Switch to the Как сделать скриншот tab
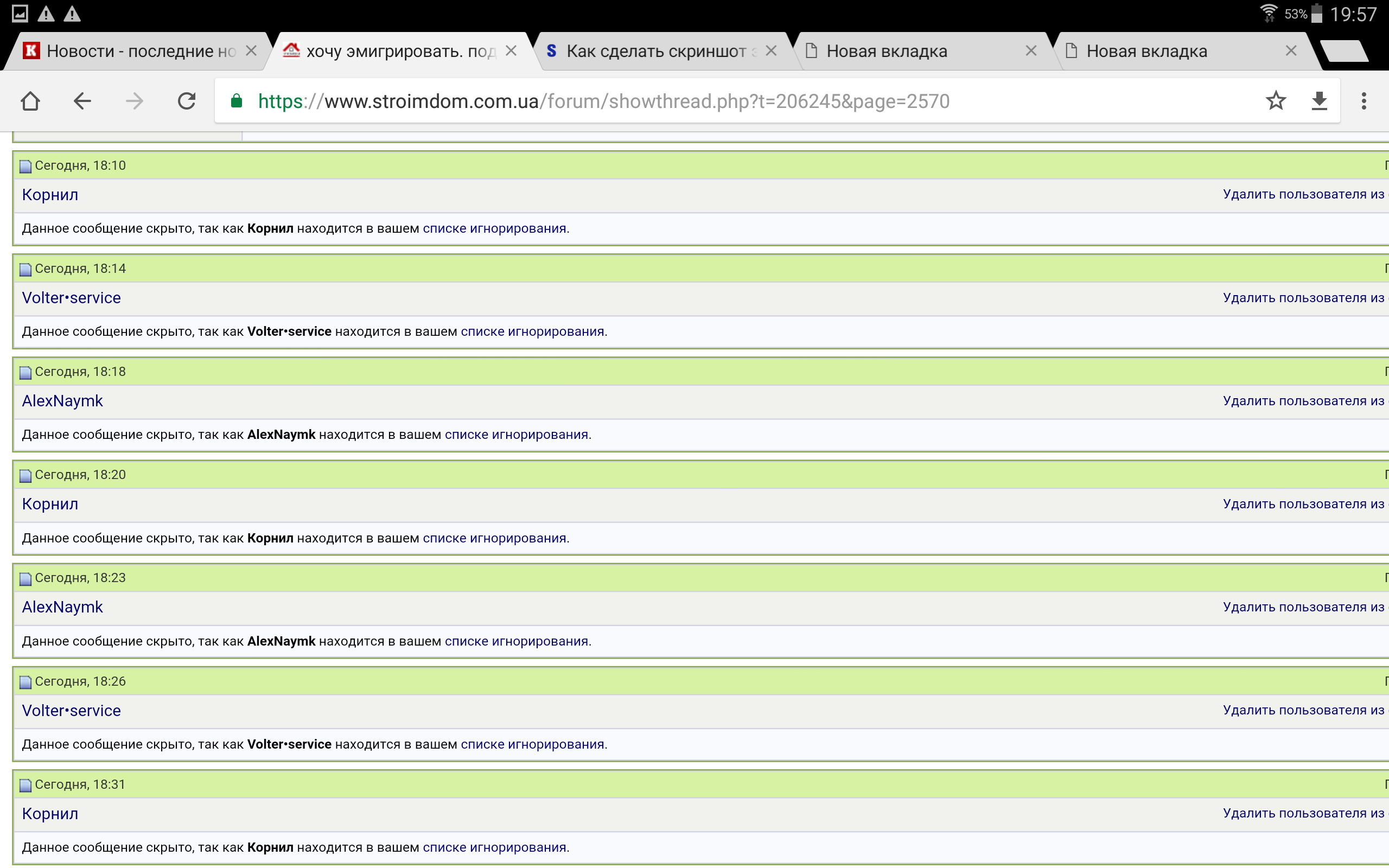This screenshot has height=868, width=1389. coord(654,50)
